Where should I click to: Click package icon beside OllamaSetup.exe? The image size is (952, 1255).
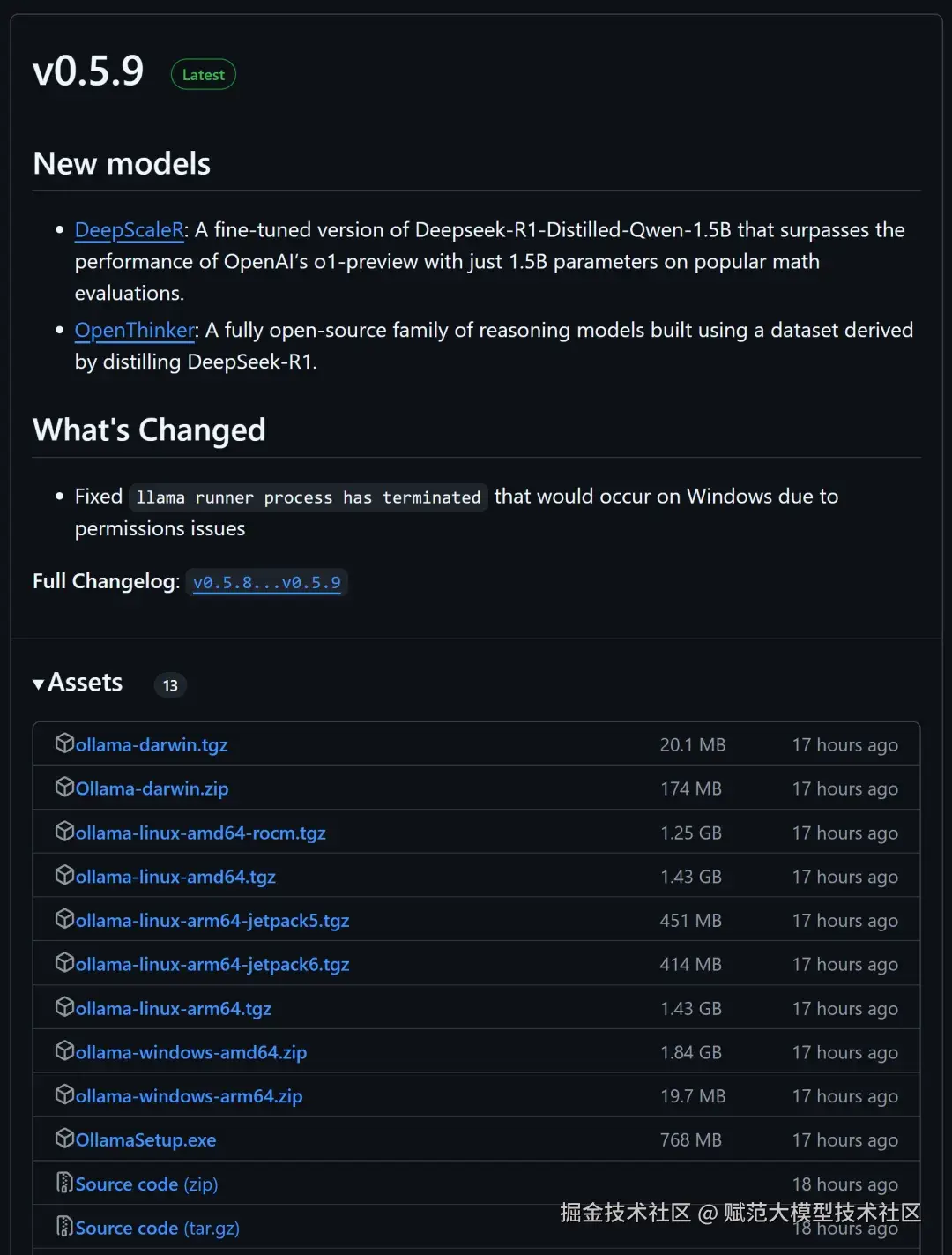click(64, 1139)
